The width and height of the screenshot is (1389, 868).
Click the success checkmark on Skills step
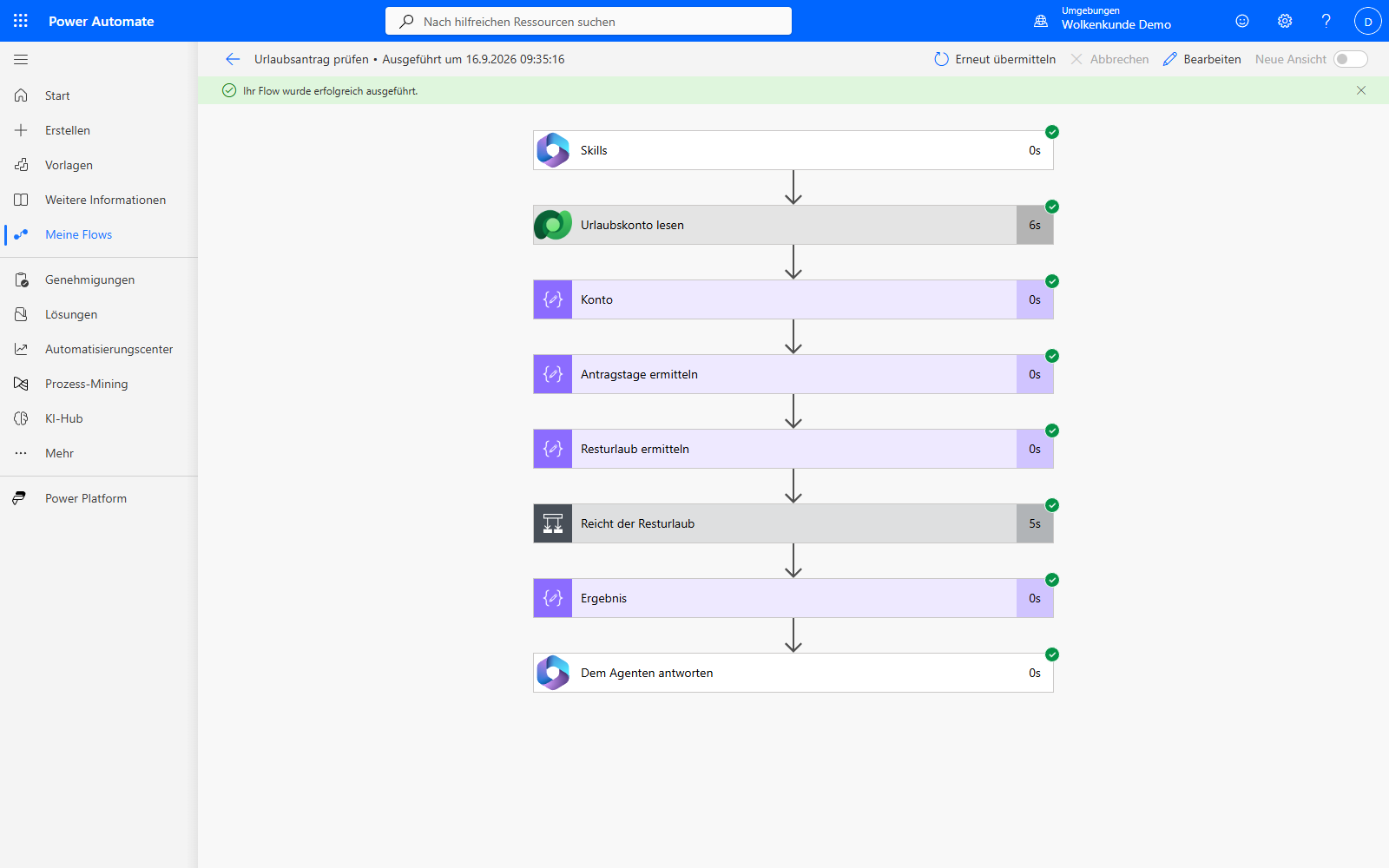click(1052, 132)
